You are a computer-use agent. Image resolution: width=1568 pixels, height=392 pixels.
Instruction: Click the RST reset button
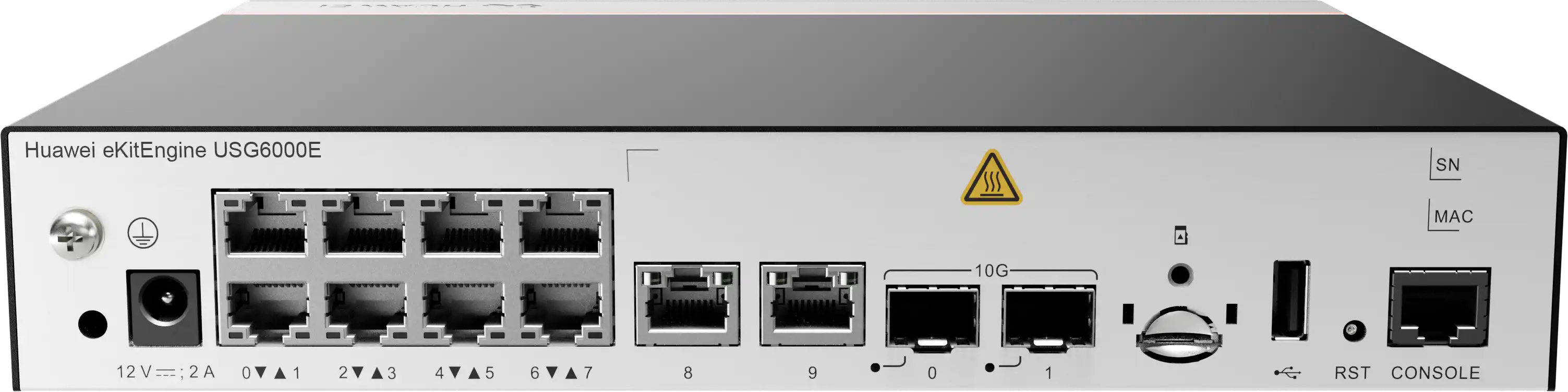[x=1353, y=331]
